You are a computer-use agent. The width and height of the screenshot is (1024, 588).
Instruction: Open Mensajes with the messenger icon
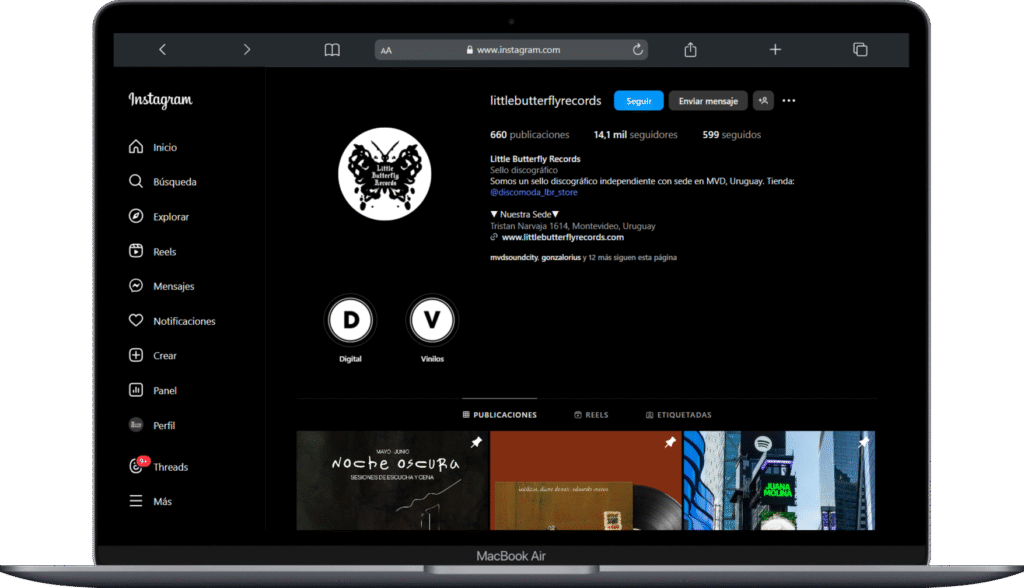pyautogui.click(x=136, y=286)
